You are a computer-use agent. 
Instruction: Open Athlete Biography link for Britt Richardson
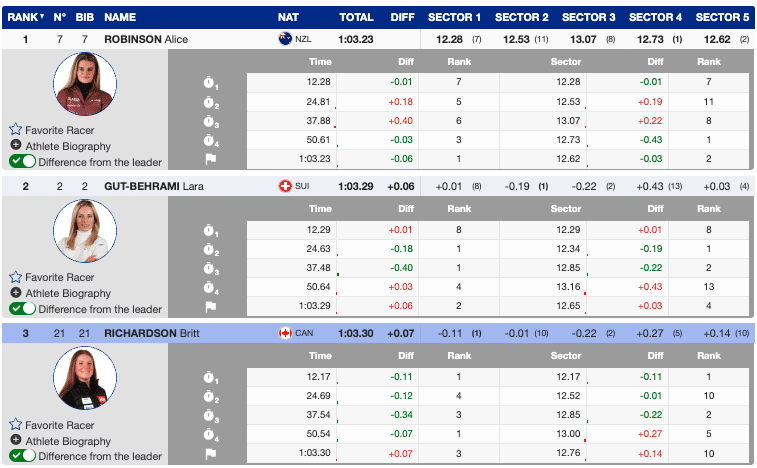click(x=74, y=441)
